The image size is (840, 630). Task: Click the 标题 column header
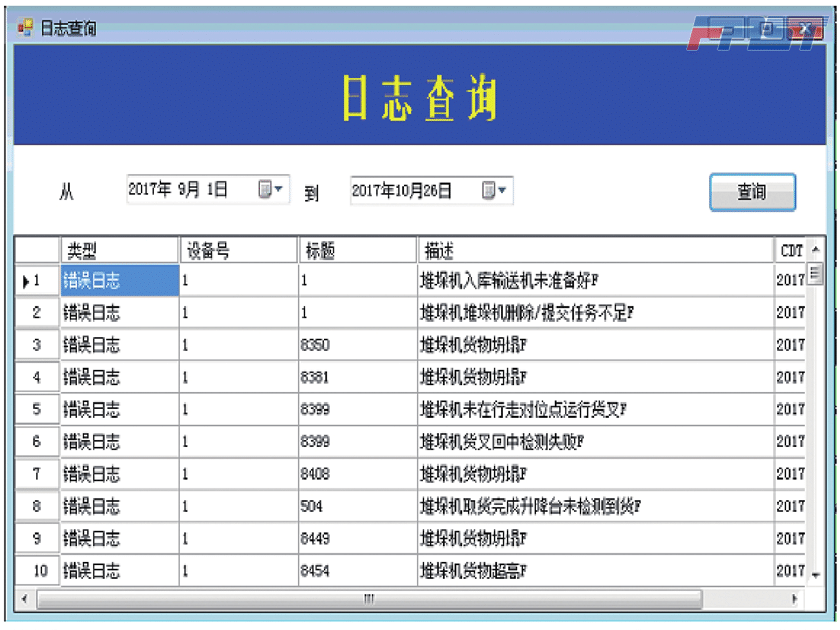356,250
